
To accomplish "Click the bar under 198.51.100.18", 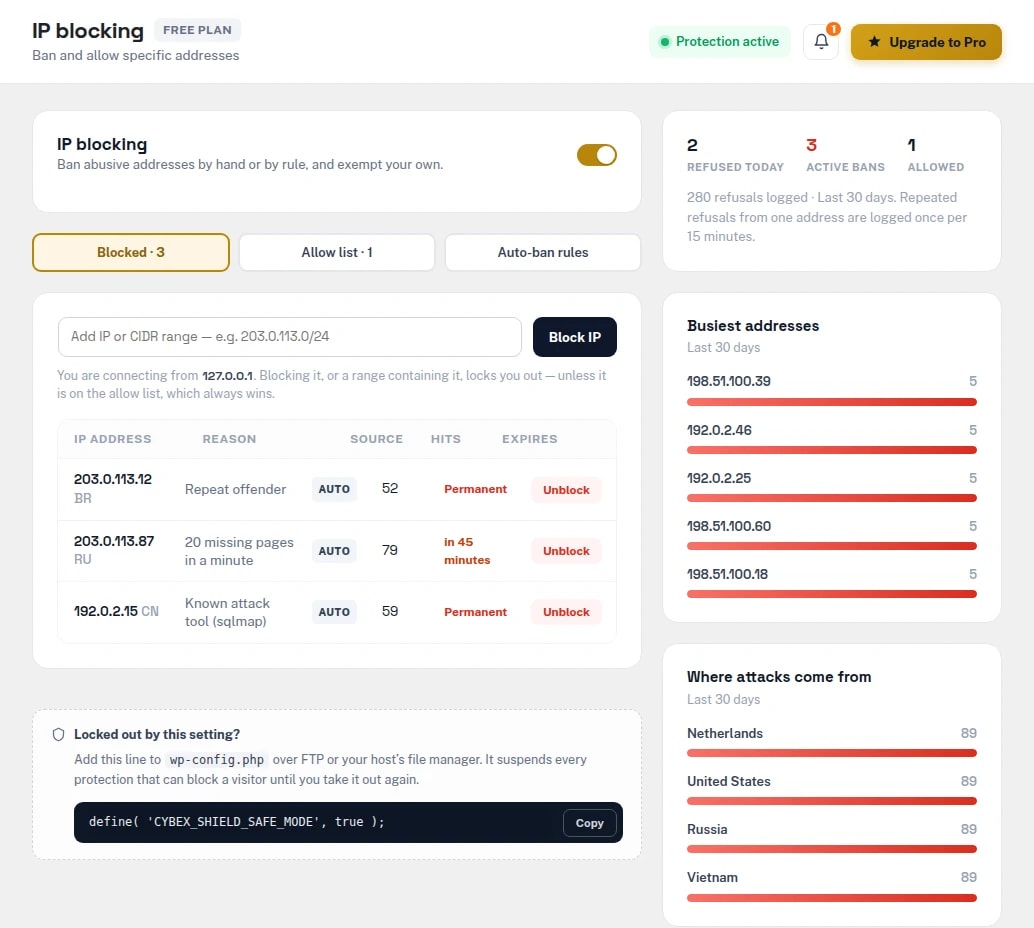I will 832,594.
